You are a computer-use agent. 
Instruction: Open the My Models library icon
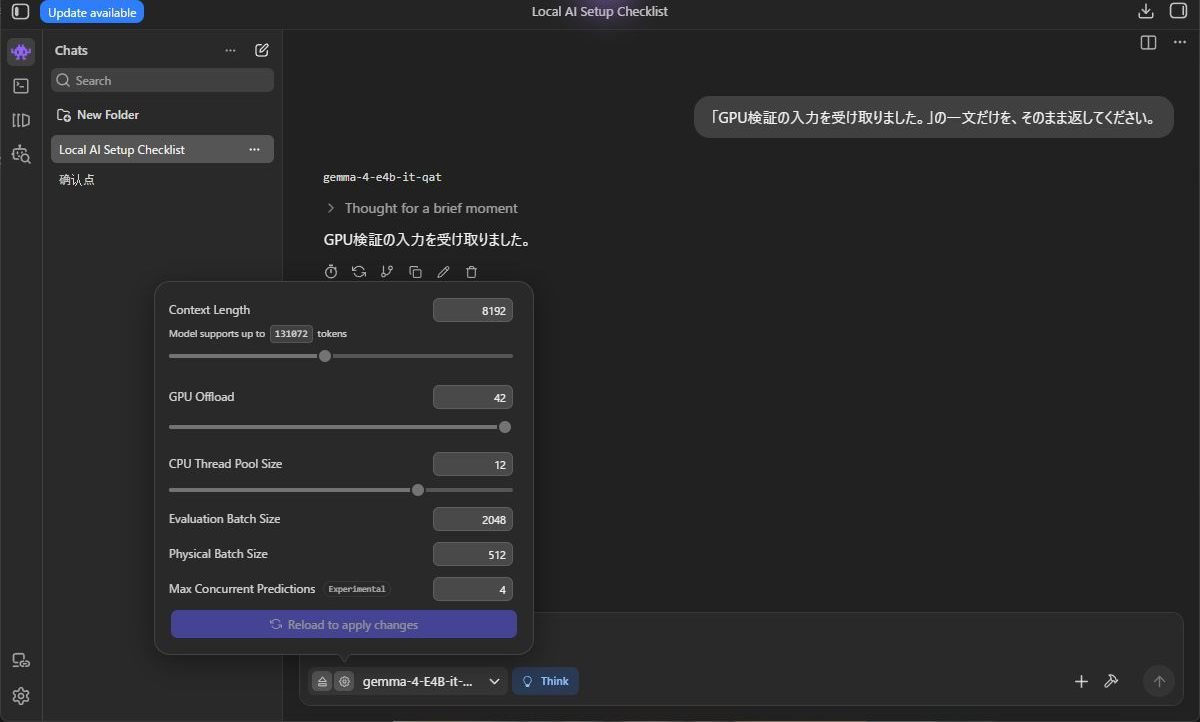pos(21,120)
